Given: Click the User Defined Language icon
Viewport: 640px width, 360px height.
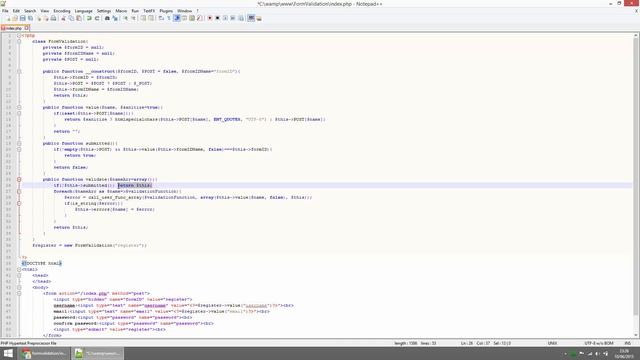Looking at the screenshot, I should (x=184, y=18).
